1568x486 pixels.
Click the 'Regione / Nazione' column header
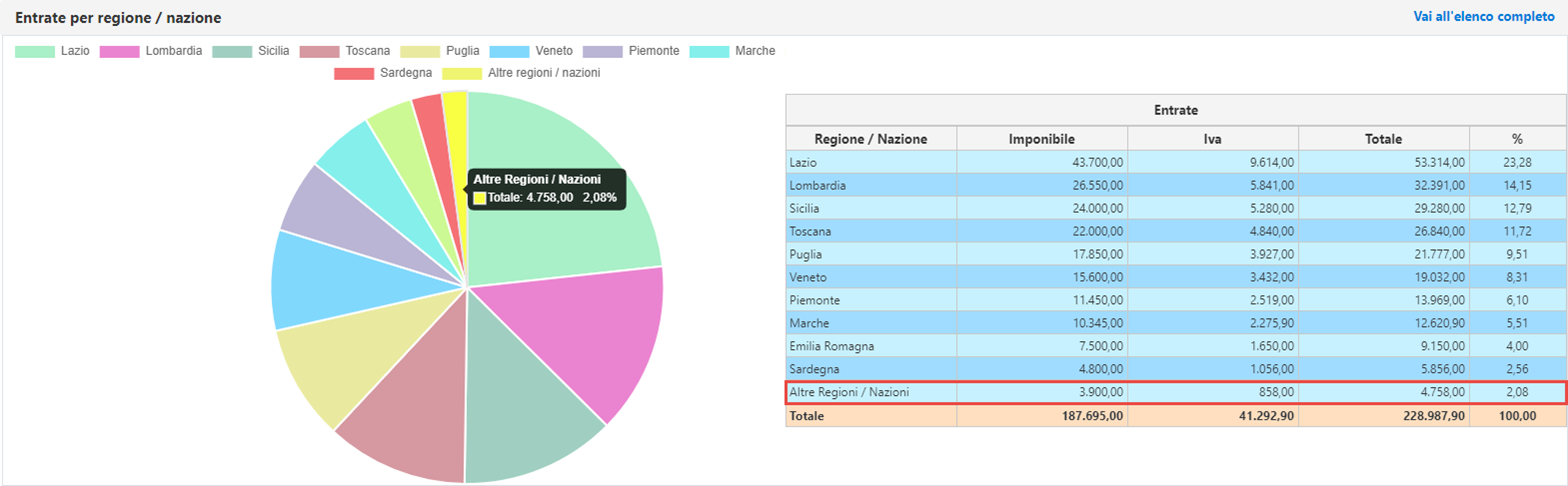[x=871, y=139]
